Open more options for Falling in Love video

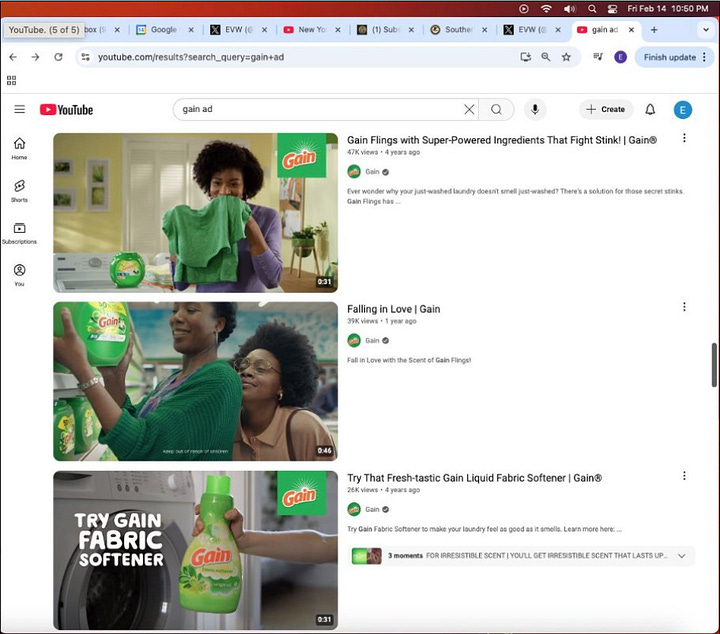pyautogui.click(x=684, y=307)
